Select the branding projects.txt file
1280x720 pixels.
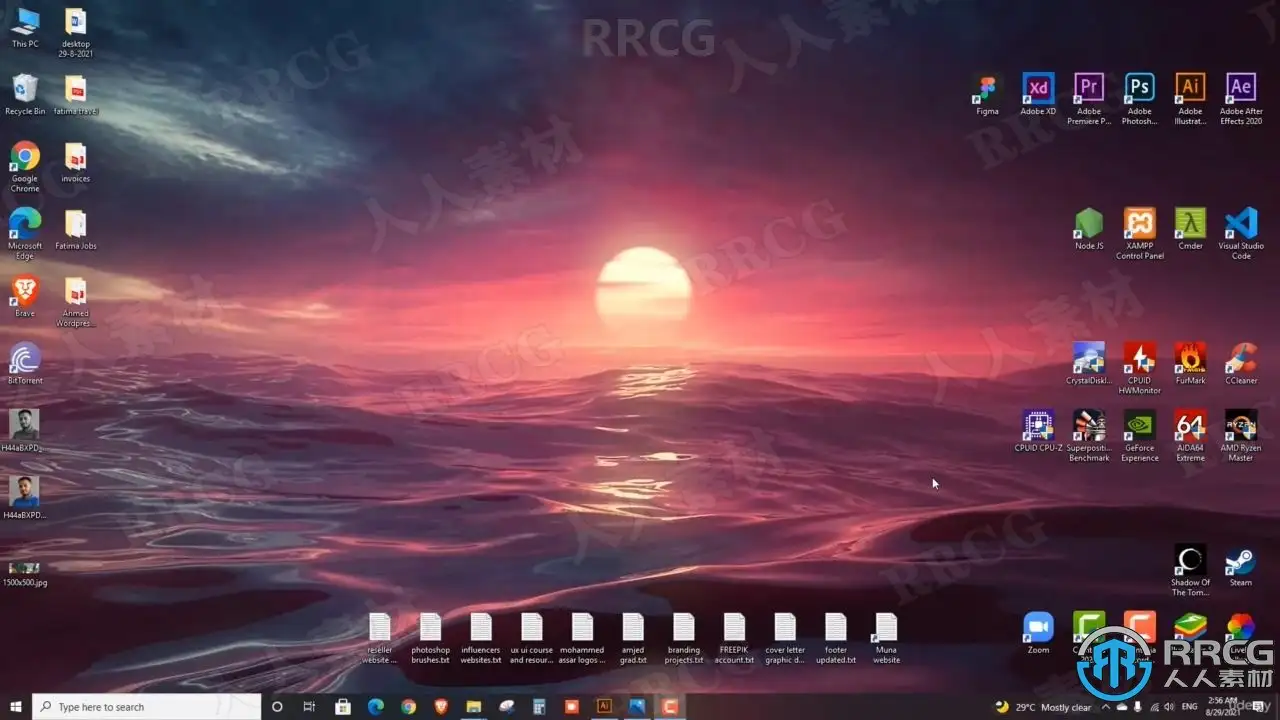(x=684, y=638)
